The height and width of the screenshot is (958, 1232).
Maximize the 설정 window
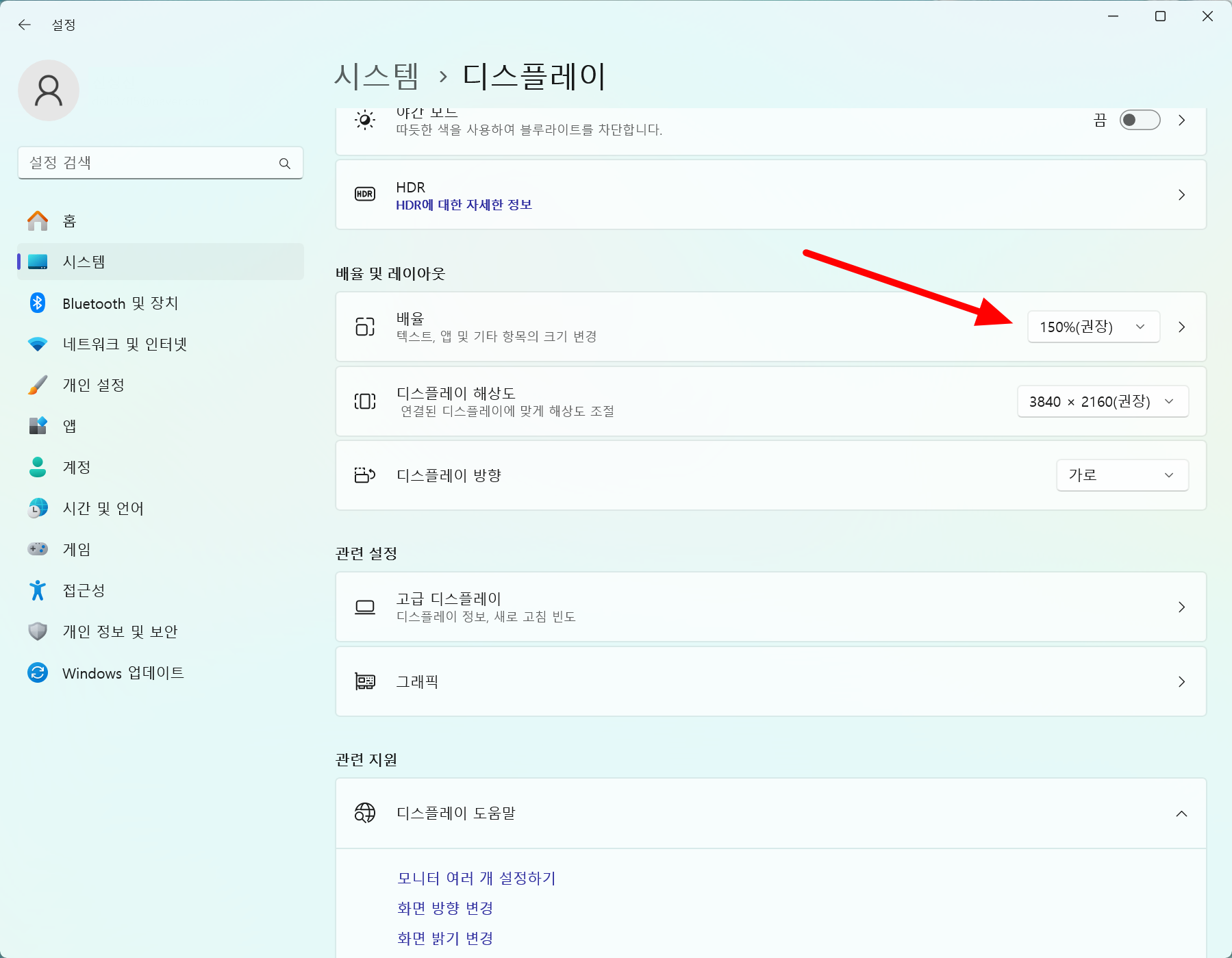tap(1160, 16)
